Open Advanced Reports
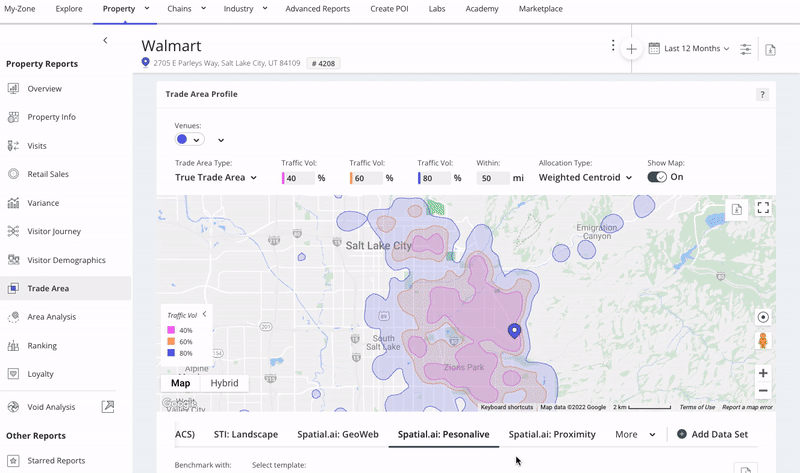 [318, 9]
